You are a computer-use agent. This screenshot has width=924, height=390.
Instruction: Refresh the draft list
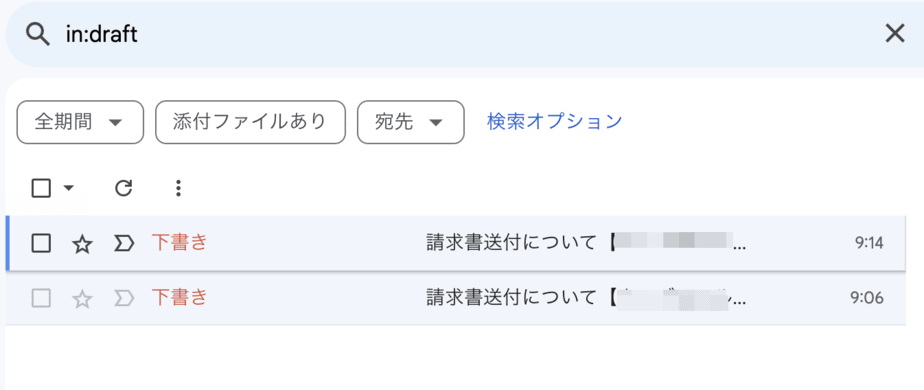pyautogui.click(x=123, y=189)
